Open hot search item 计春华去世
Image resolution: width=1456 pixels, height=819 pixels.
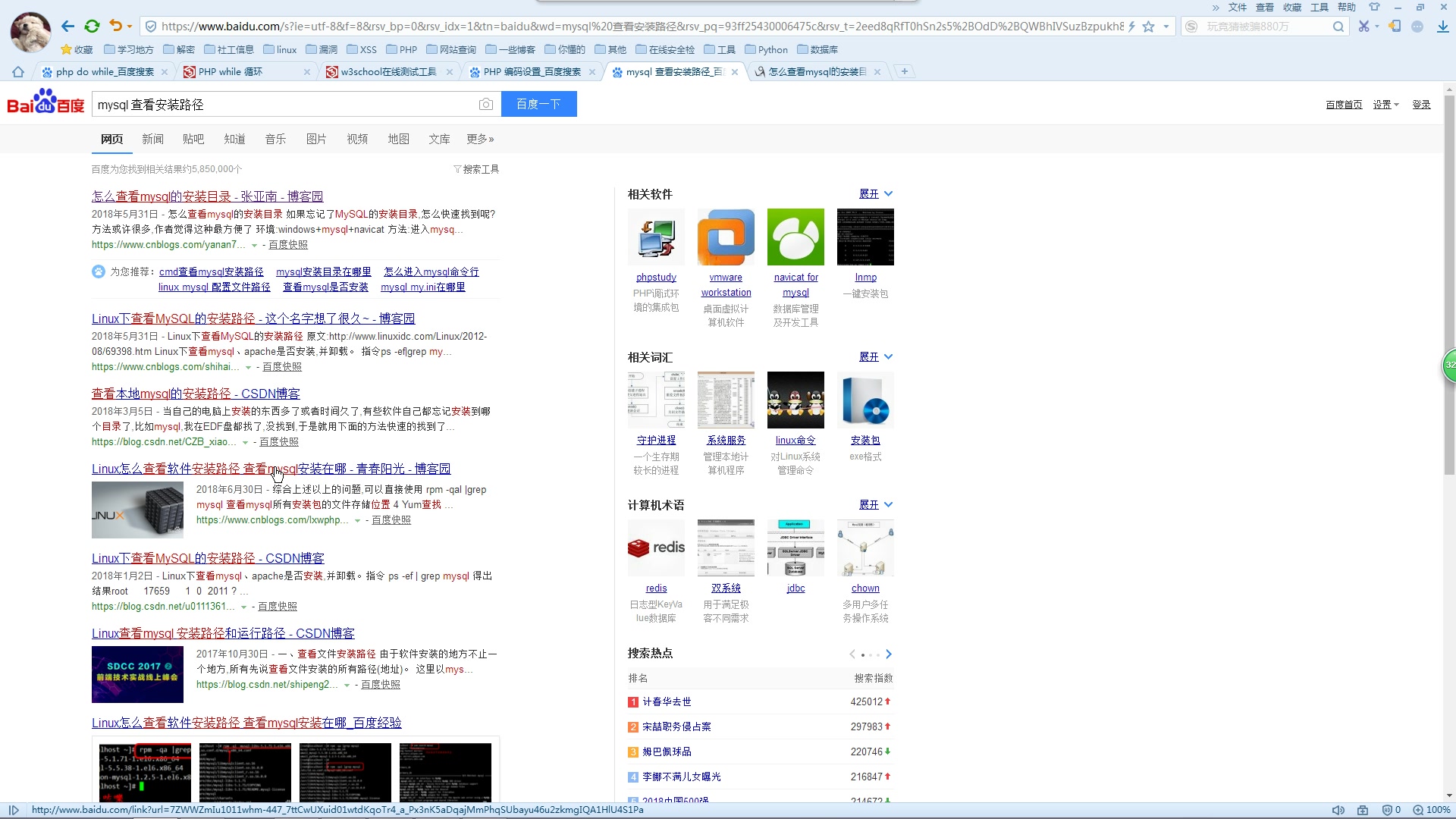pyautogui.click(x=667, y=702)
